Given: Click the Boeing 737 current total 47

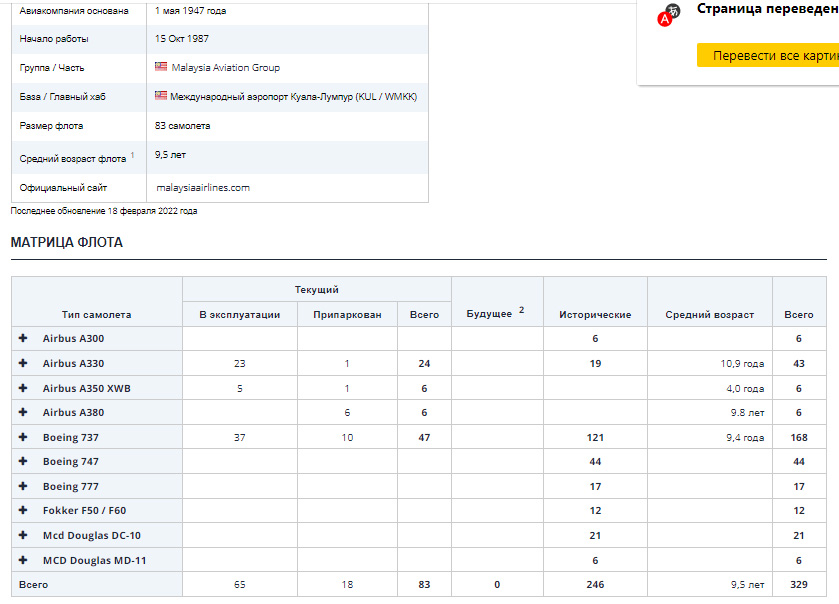Looking at the screenshot, I should coord(424,438).
